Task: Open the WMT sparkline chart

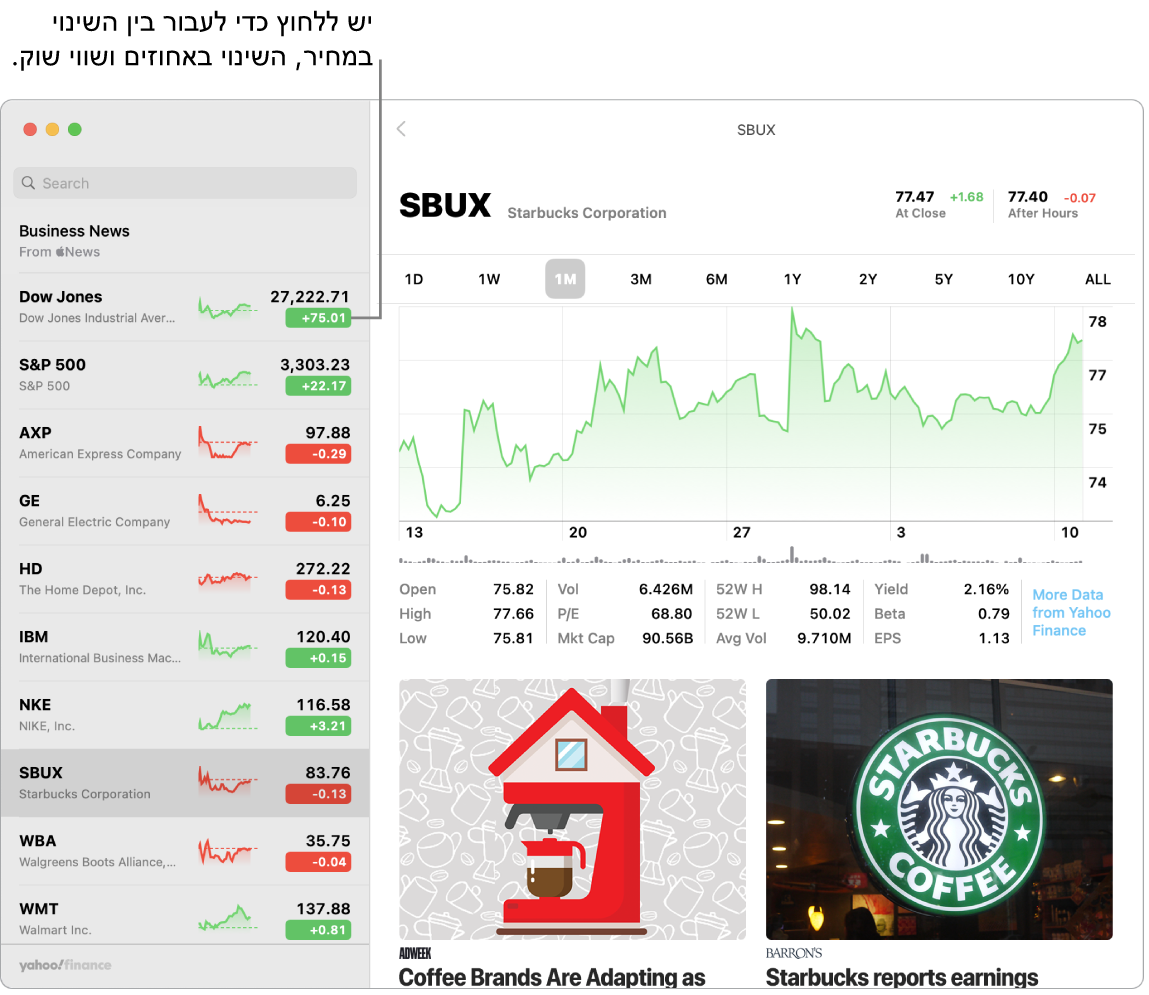Action: tap(228, 918)
